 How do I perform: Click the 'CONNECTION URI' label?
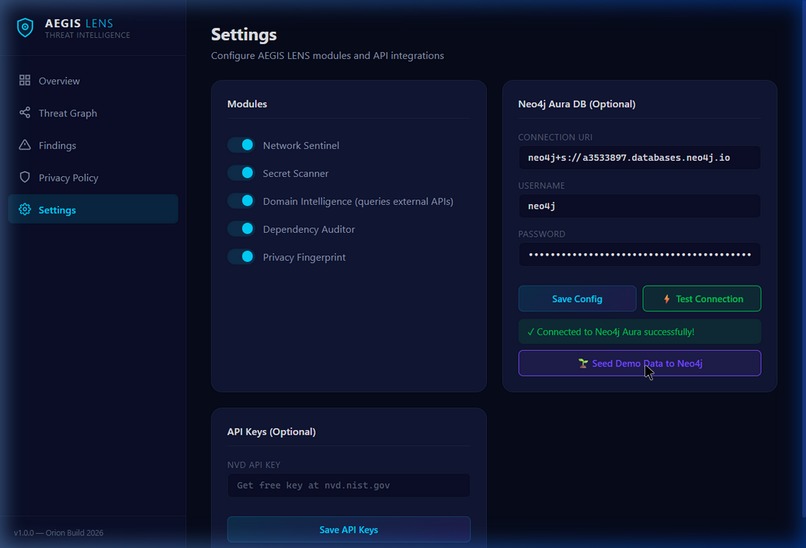[555, 137]
